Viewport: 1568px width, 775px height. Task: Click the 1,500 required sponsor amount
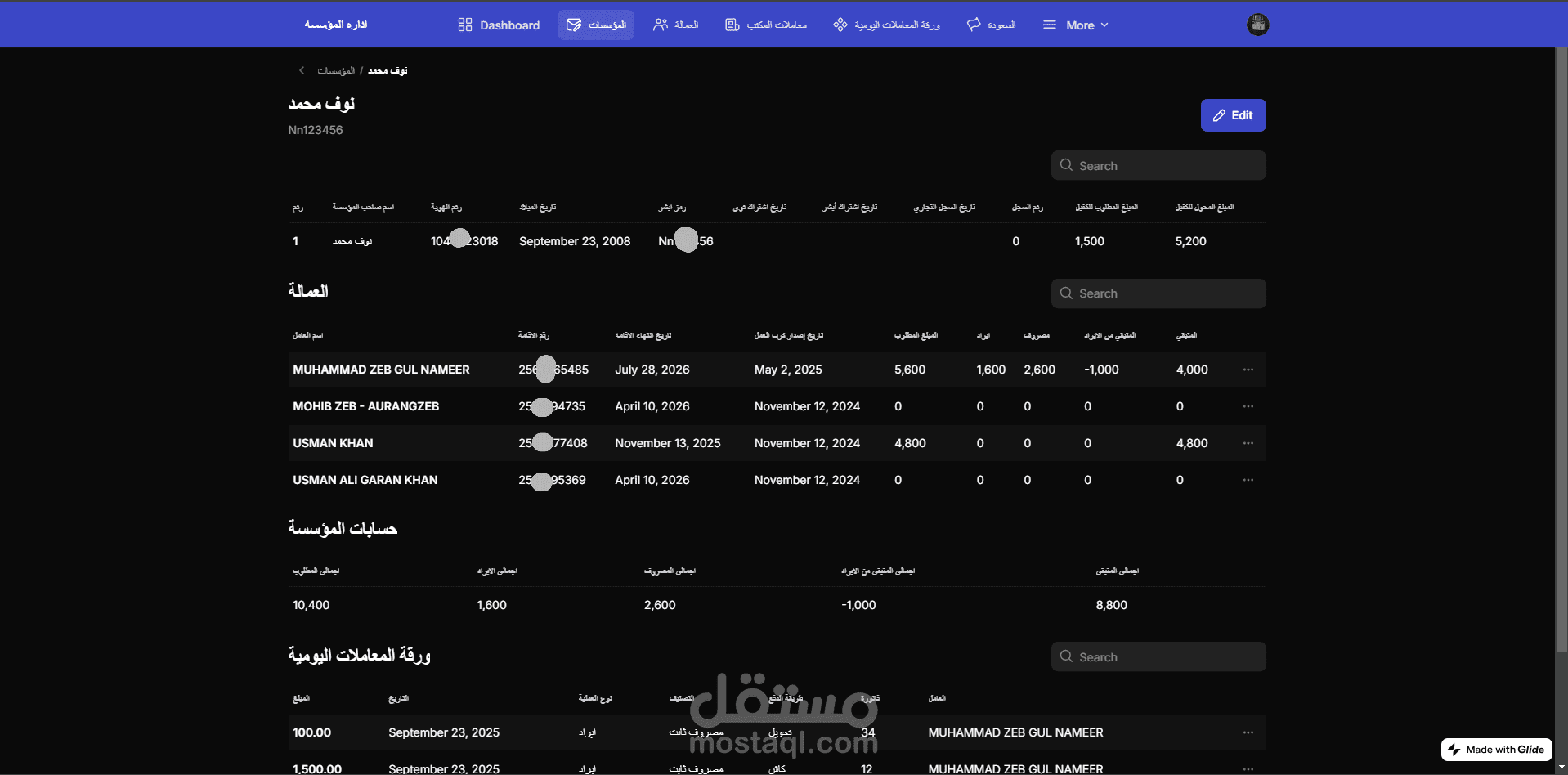(x=1090, y=241)
